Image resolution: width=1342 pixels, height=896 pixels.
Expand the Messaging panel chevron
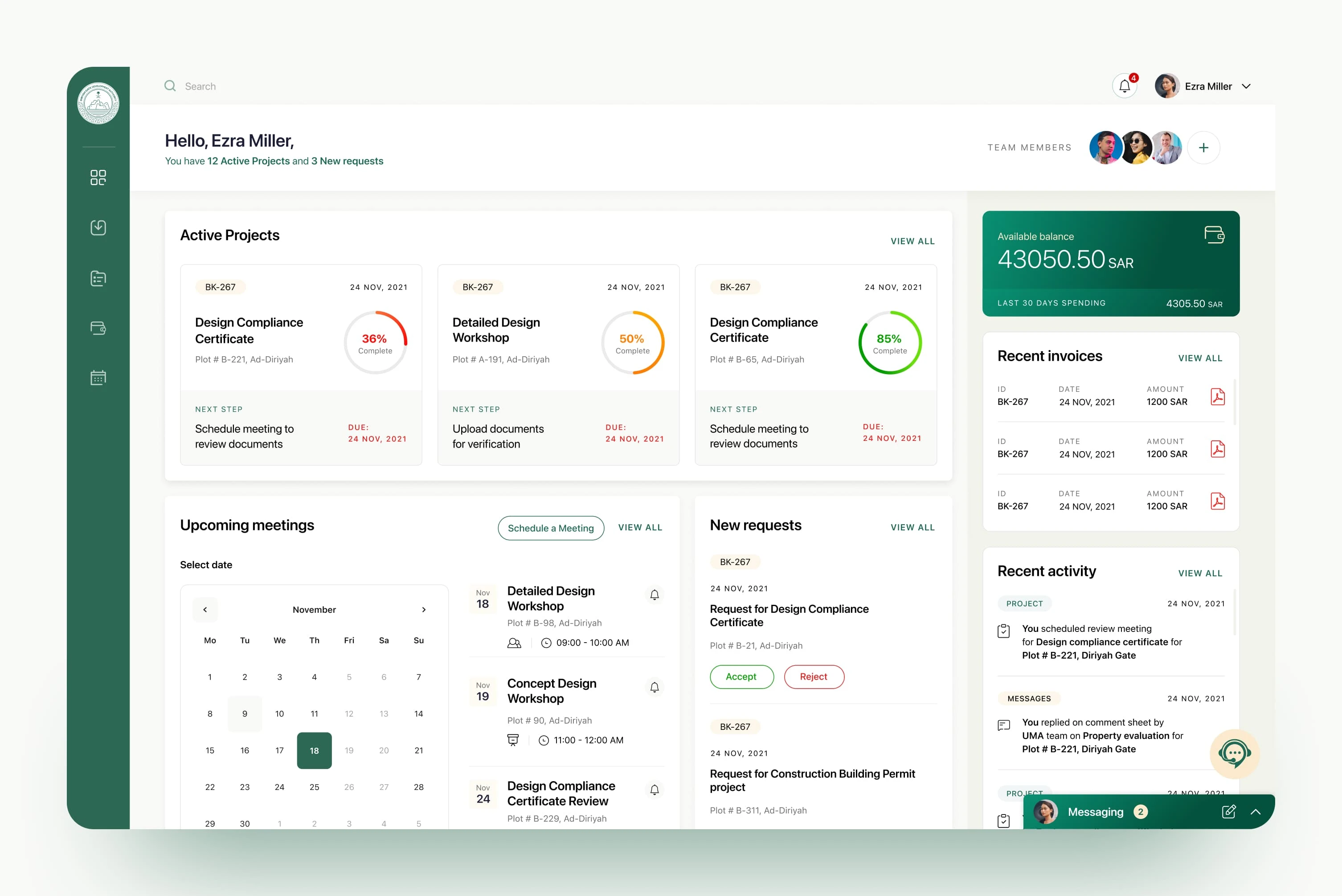[1256, 811]
